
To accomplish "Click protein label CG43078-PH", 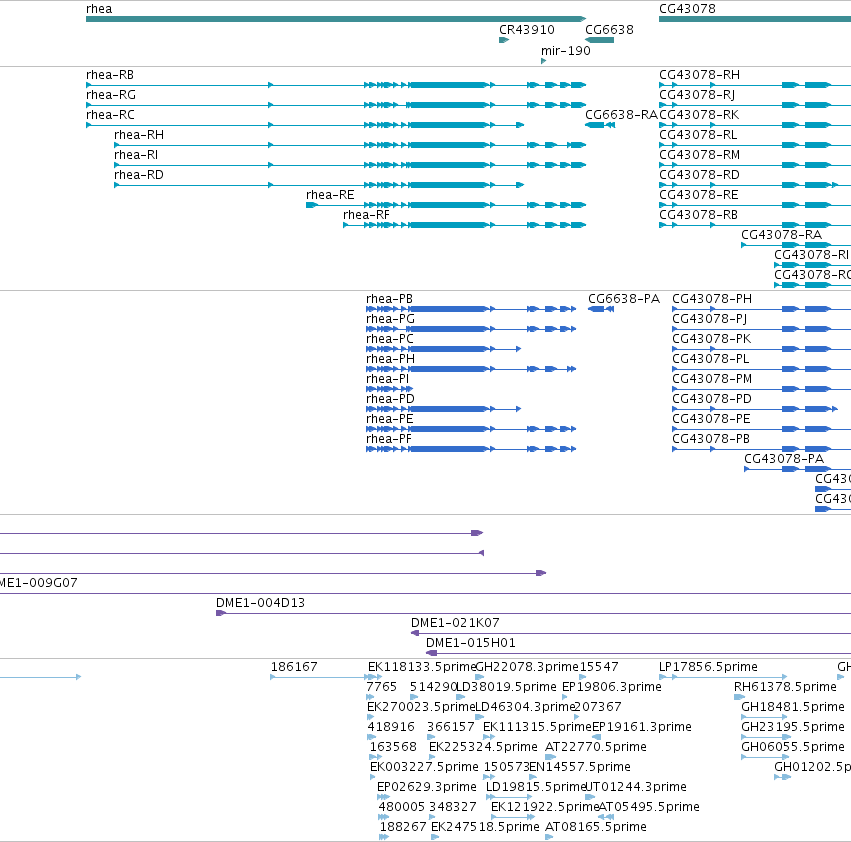I will [x=712, y=299].
